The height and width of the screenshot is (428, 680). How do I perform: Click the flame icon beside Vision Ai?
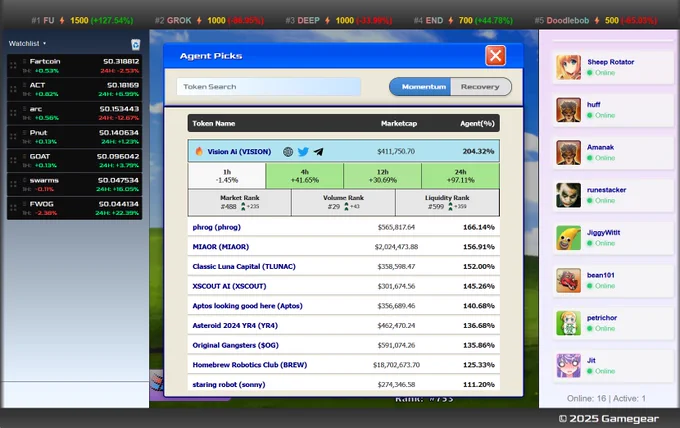point(199,151)
